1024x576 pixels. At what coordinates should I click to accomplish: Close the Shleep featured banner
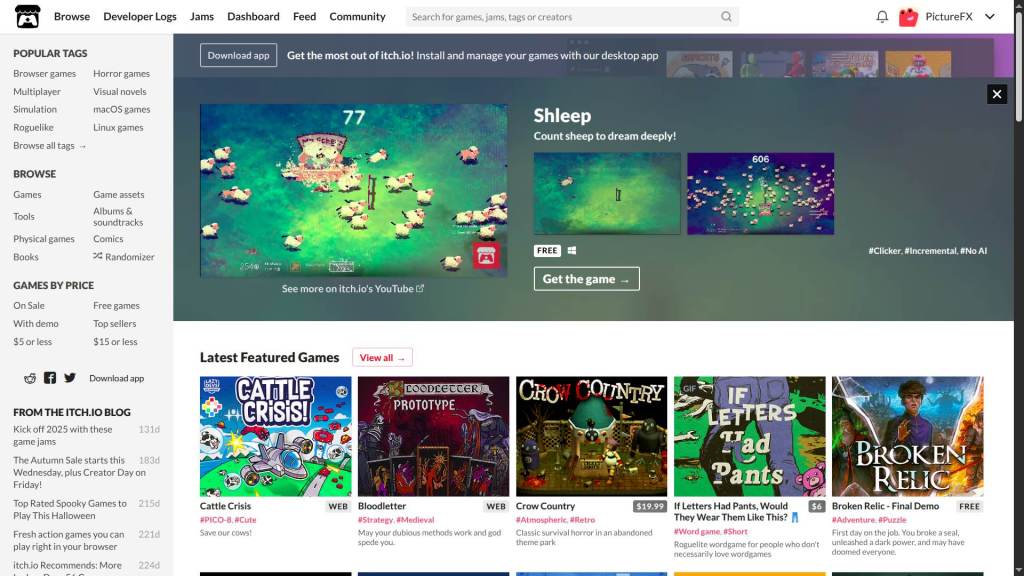(997, 94)
